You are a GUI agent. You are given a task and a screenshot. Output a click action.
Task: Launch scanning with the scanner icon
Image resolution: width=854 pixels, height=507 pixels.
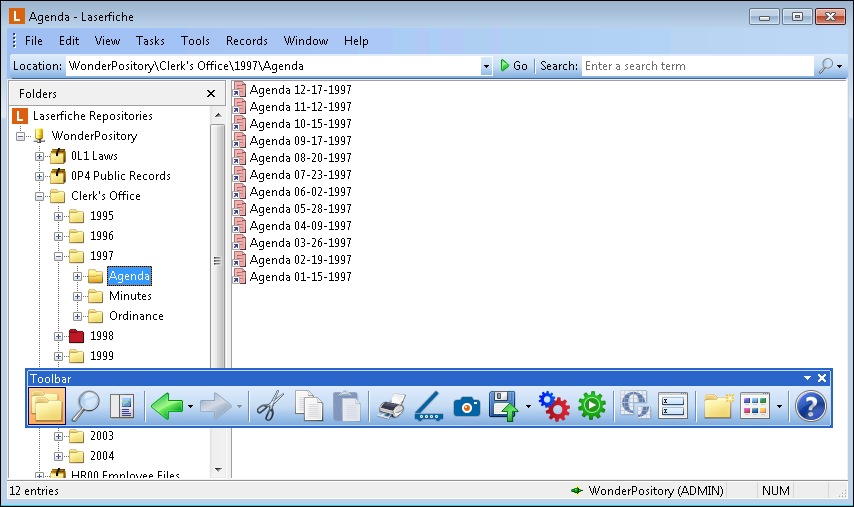click(429, 406)
